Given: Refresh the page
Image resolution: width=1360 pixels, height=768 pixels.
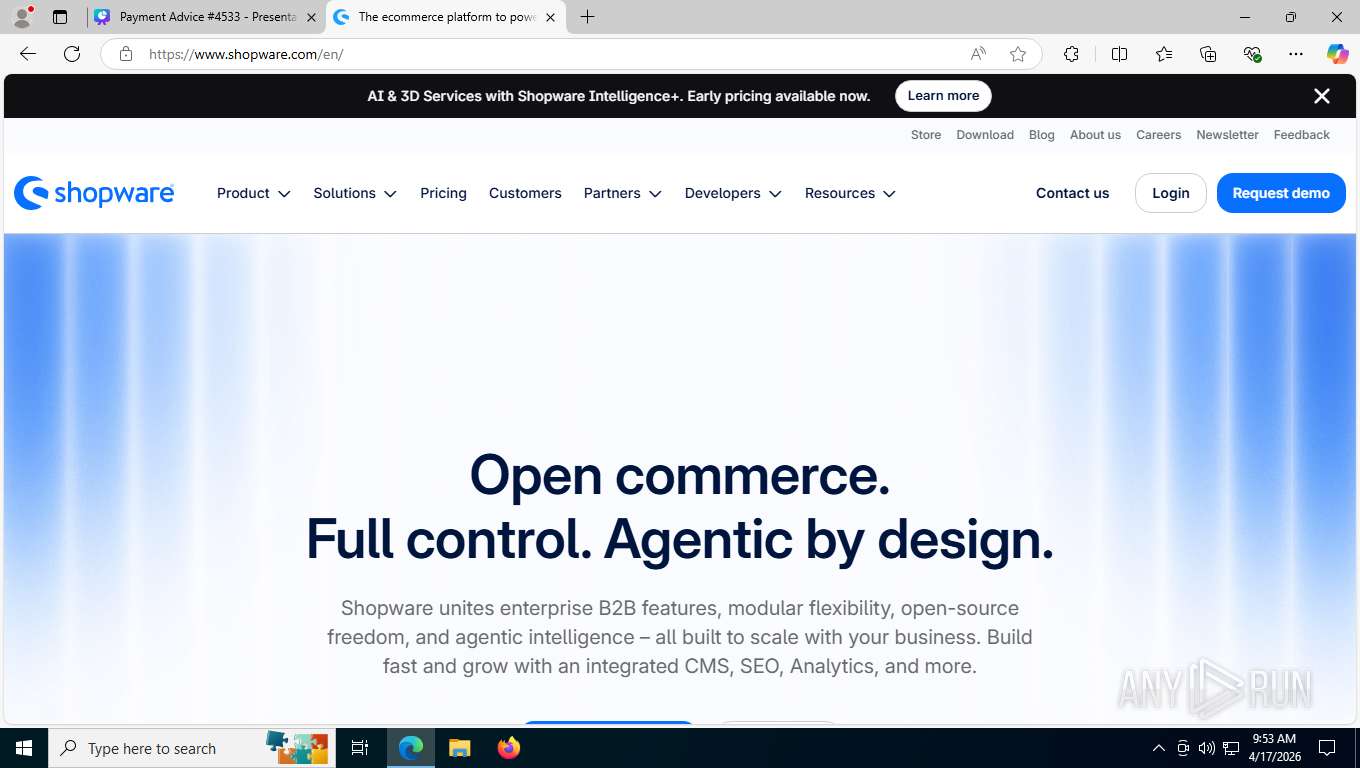Looking at the screenshot, I should (72, 54).
